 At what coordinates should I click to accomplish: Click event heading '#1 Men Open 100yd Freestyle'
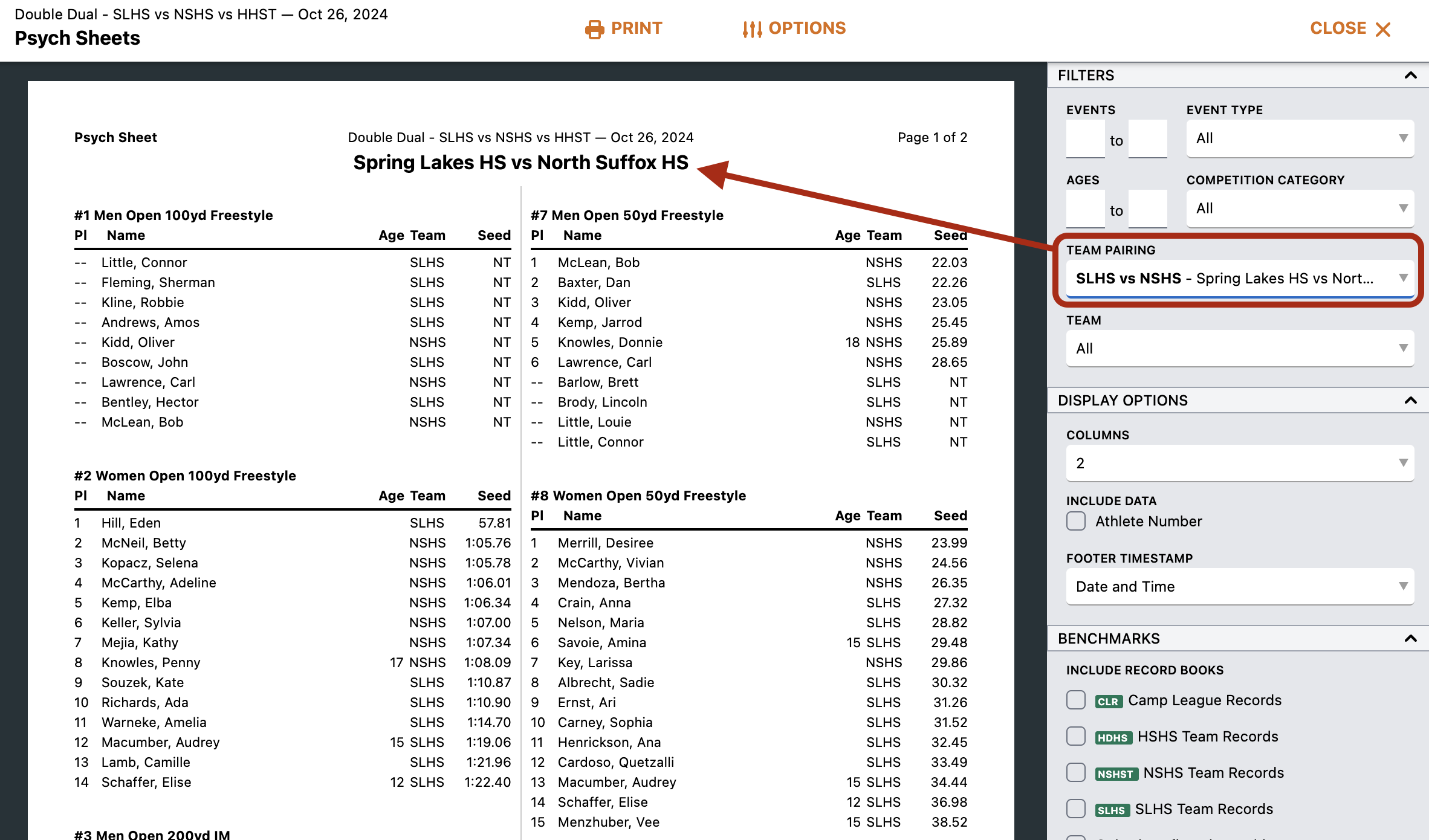[173, 215]
